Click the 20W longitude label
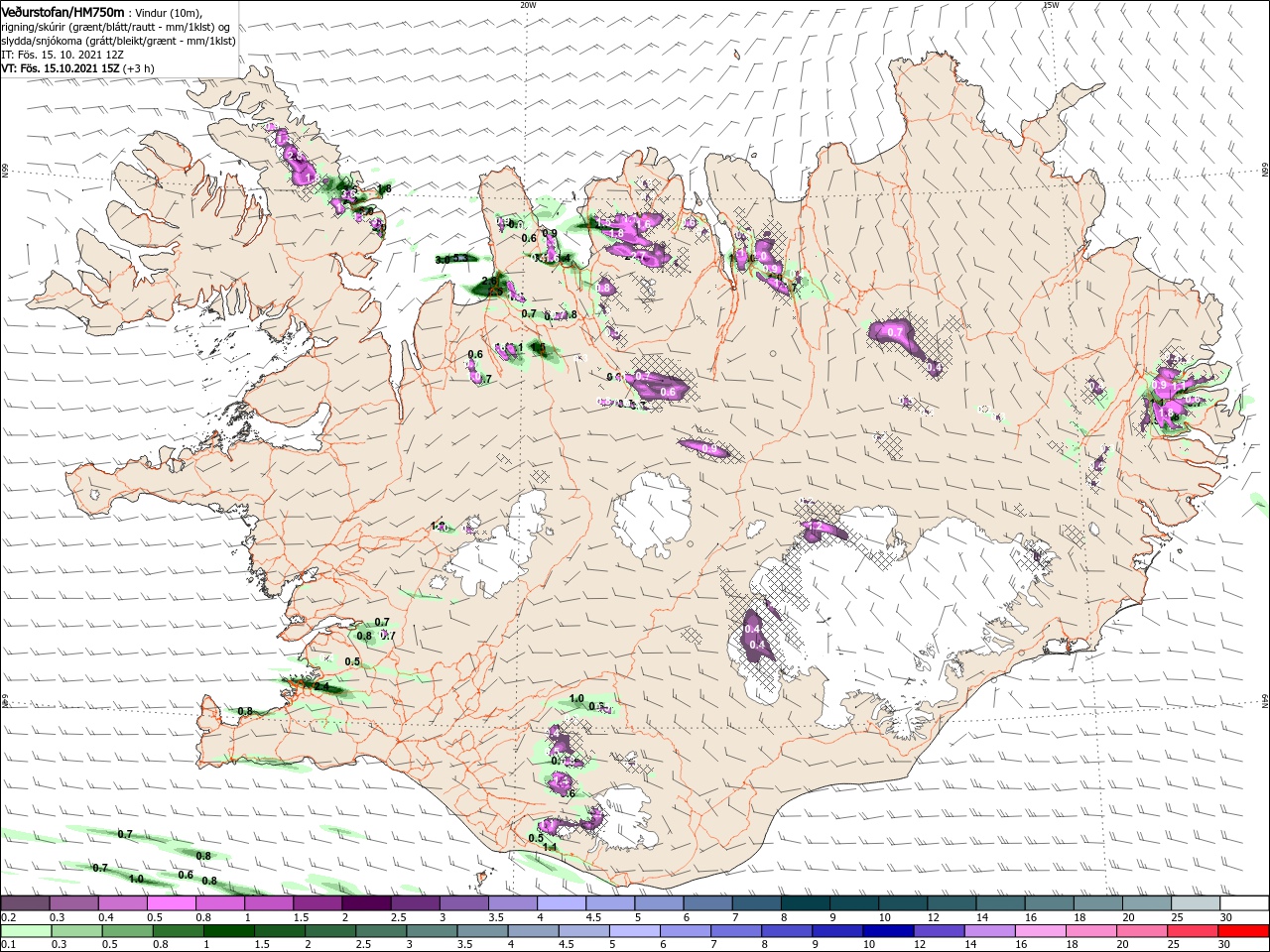 528,5
